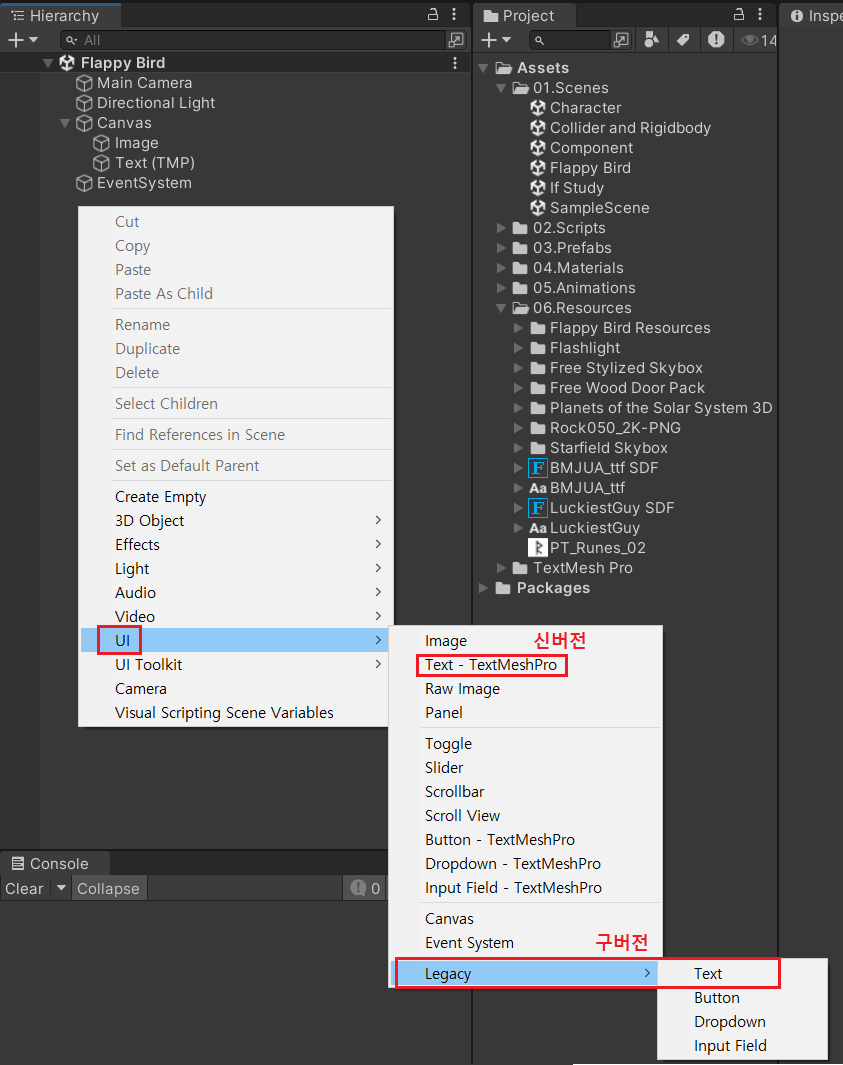Click the EventSystem cube icon
843x1065 pixels.
click(x=84, y=183)
